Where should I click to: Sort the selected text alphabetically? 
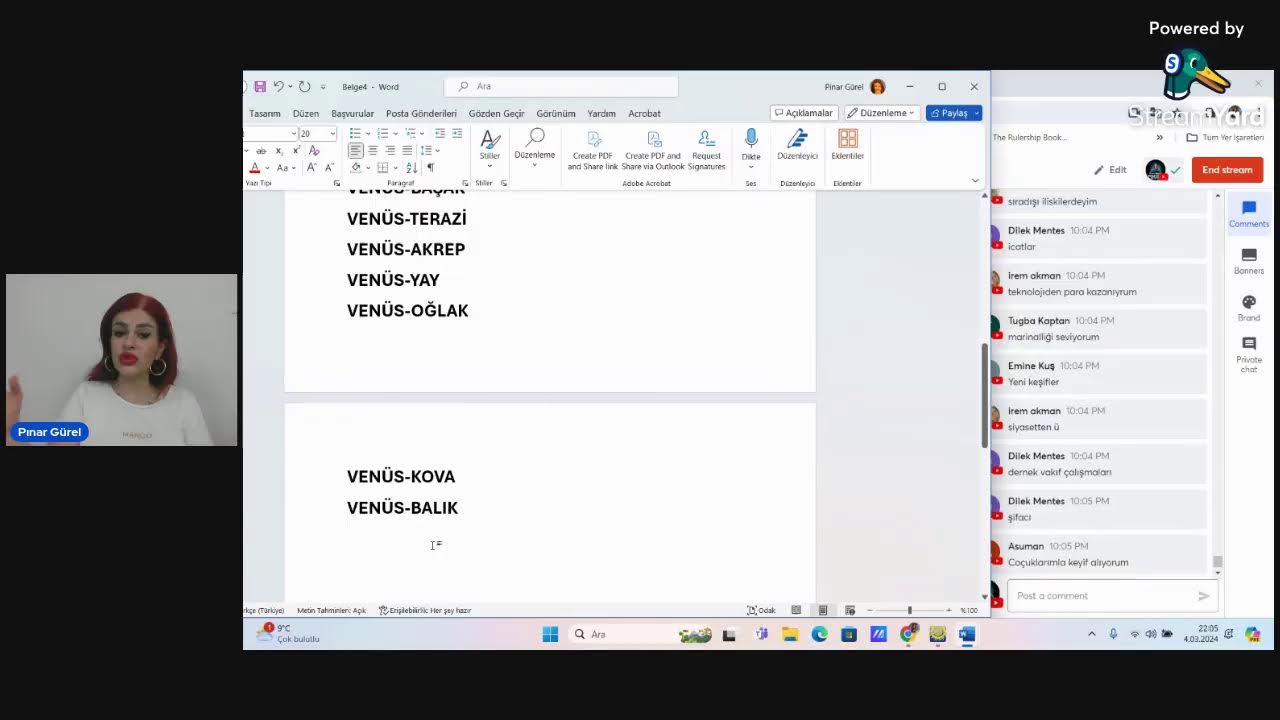click(x=413, y=167)
